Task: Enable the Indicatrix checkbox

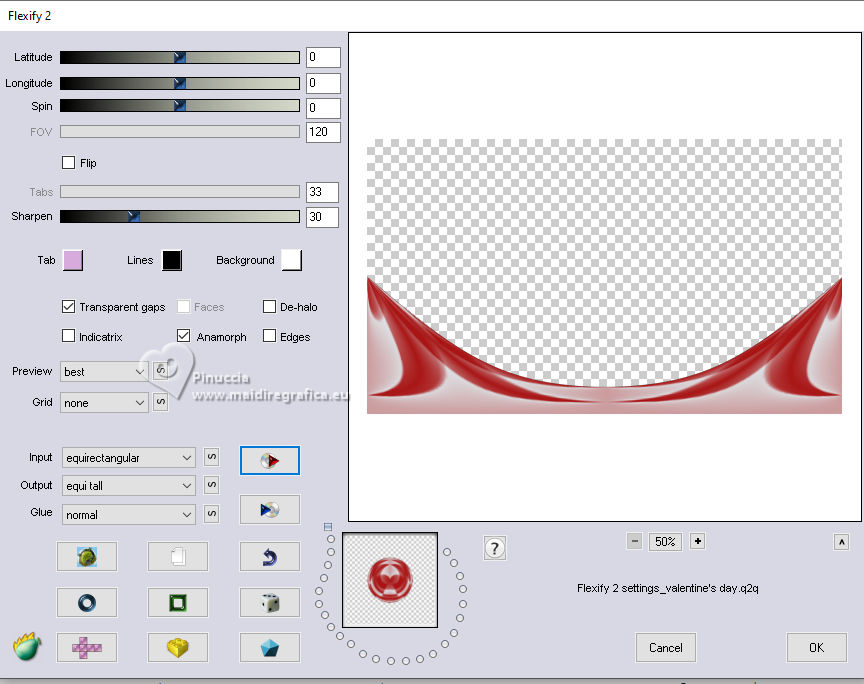Action: pos(68,336)
